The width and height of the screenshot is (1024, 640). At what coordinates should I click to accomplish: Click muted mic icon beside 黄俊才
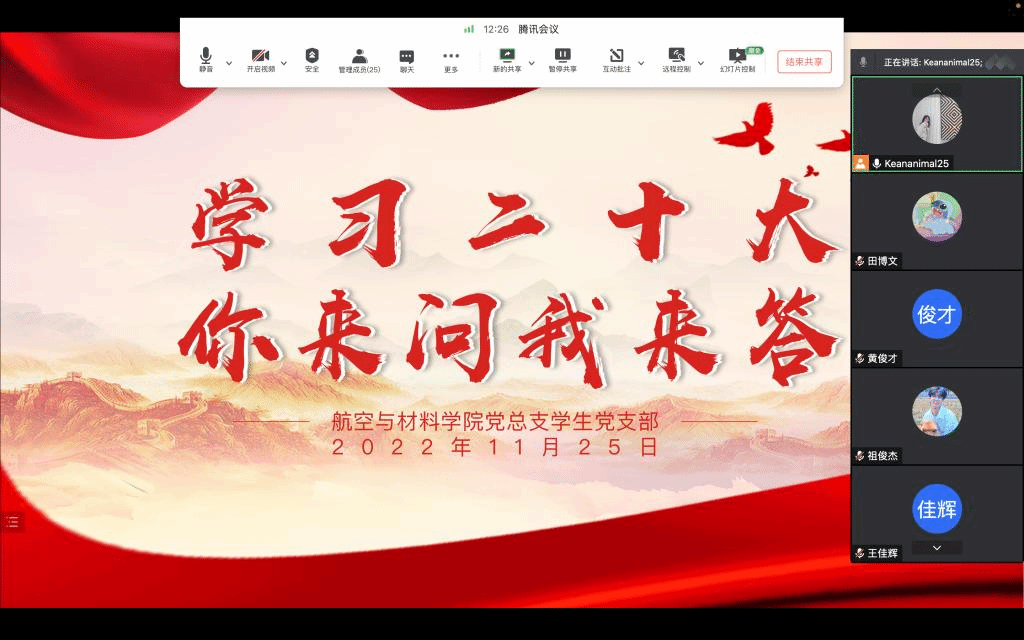pyautogui.click(x=859, y=358)
